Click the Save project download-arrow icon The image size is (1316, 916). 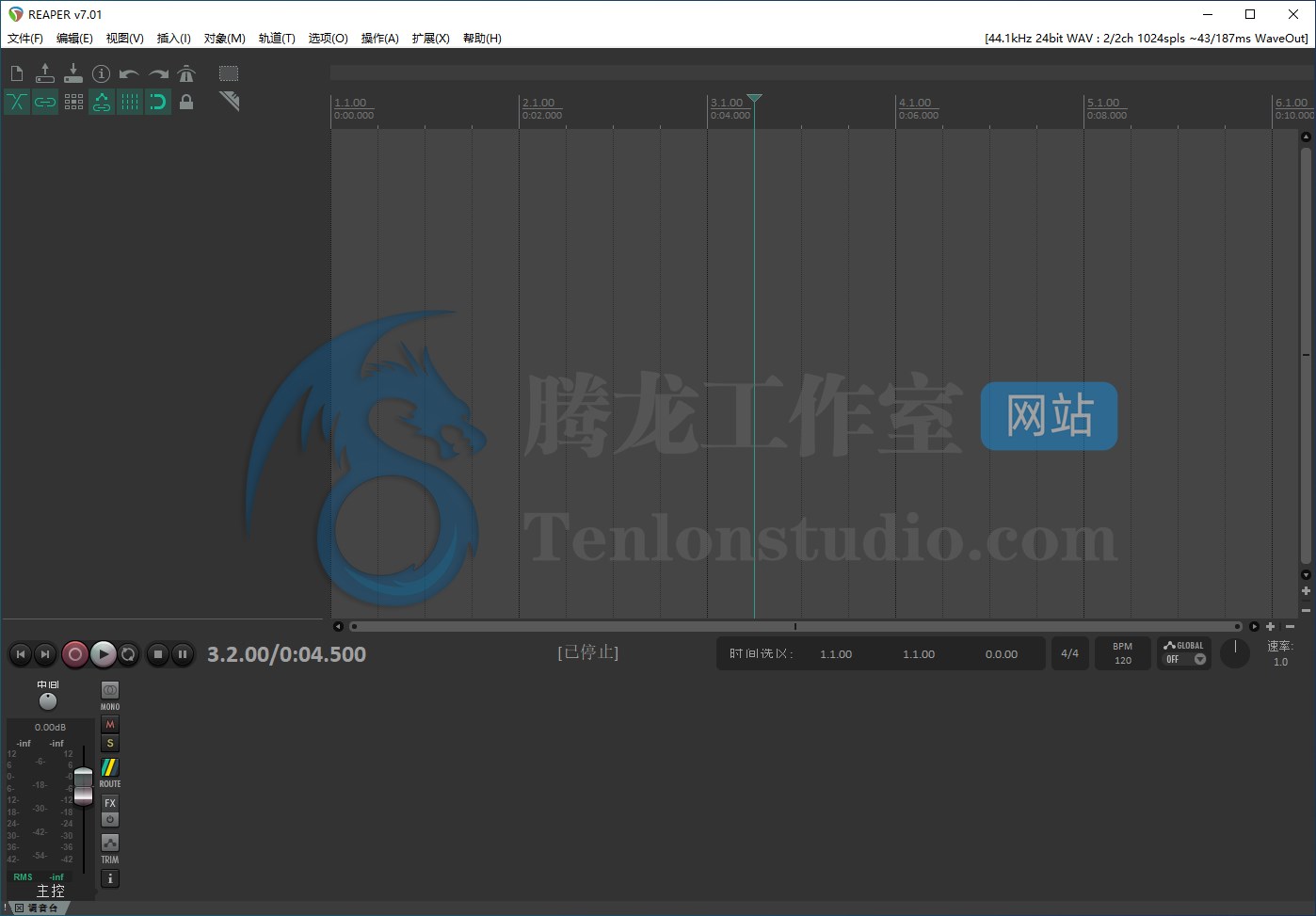click(x=73, y=73)
